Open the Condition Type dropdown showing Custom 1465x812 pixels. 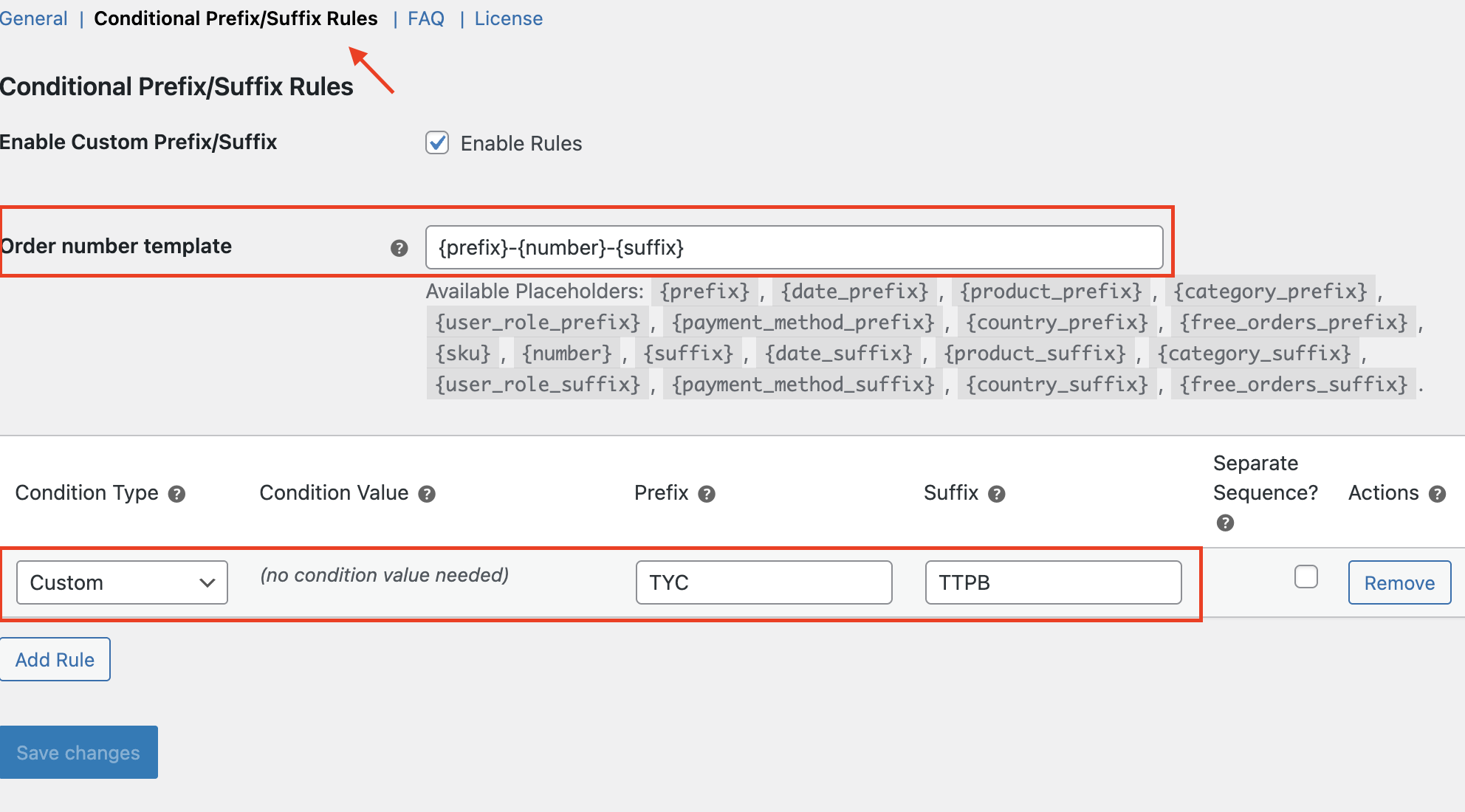(x=121, y=582)
